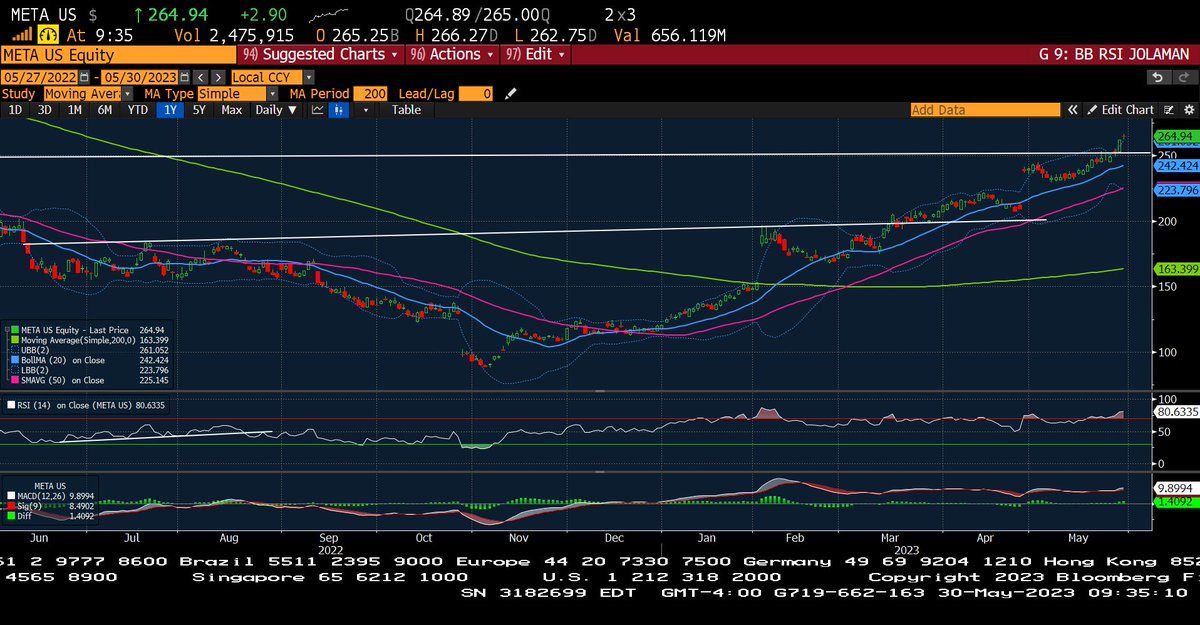Click the 223.796 axis label
Image resolution: width=1200 pixels, height=625 pixels.
(x=1175, y=189)
